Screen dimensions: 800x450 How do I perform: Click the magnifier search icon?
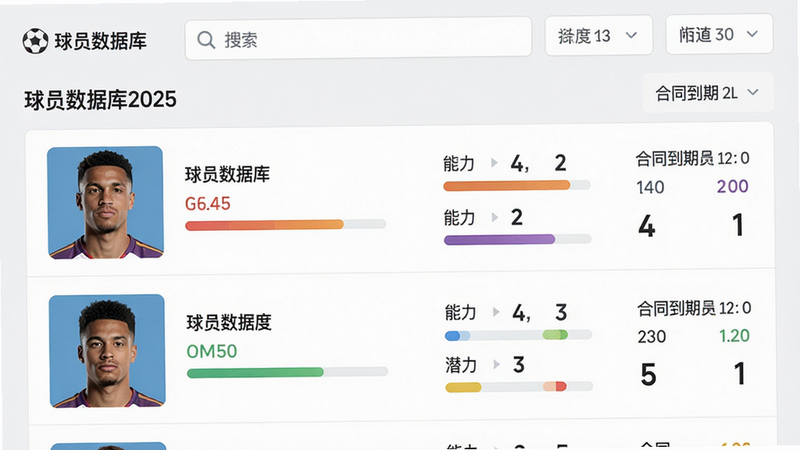click(206, 40)
